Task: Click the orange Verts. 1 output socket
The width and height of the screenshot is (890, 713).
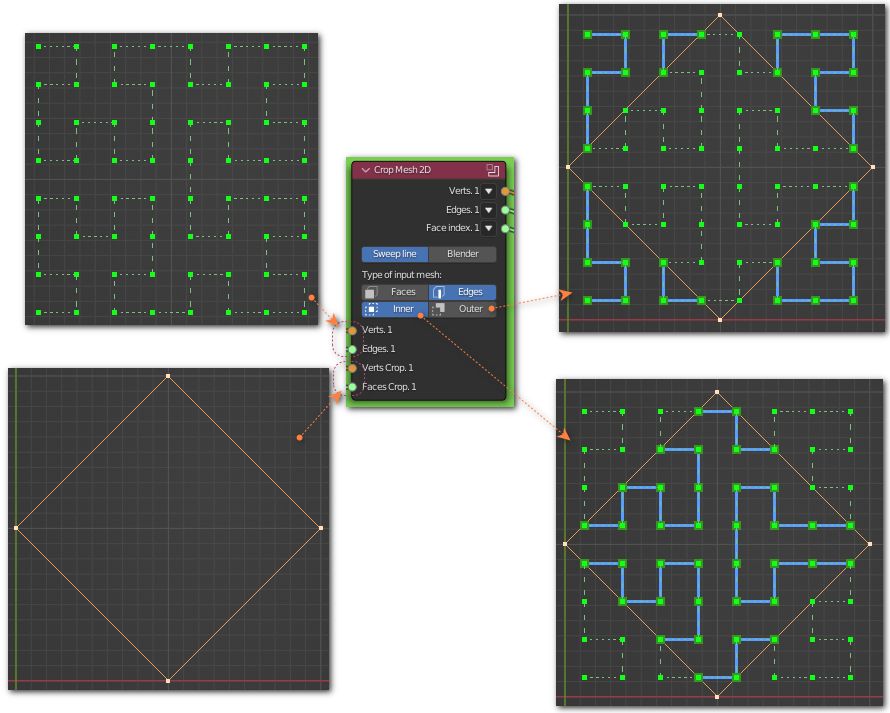Action: (x=505, y=191)
